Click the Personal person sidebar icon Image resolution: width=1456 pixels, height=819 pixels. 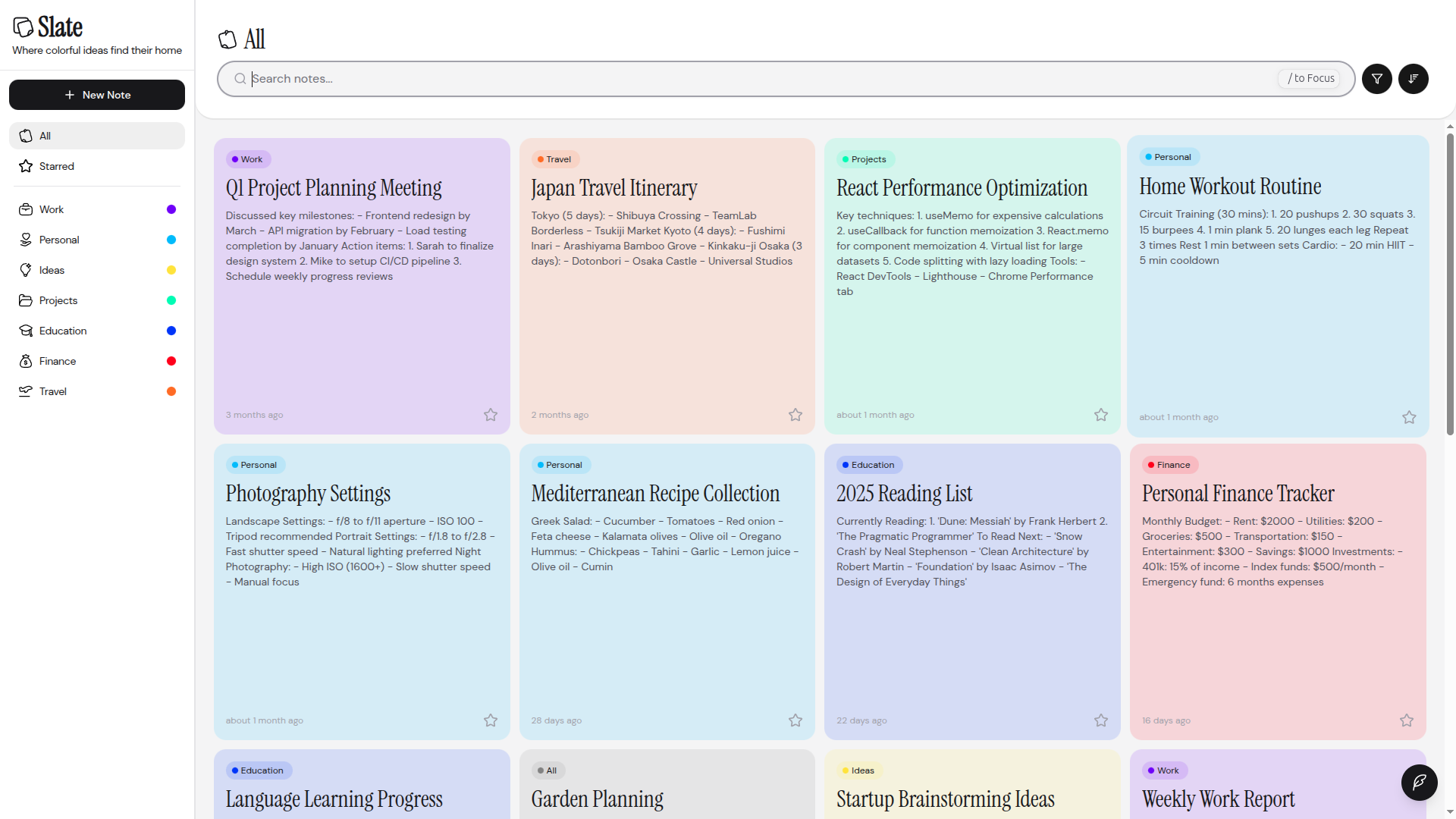coord(26,240)
